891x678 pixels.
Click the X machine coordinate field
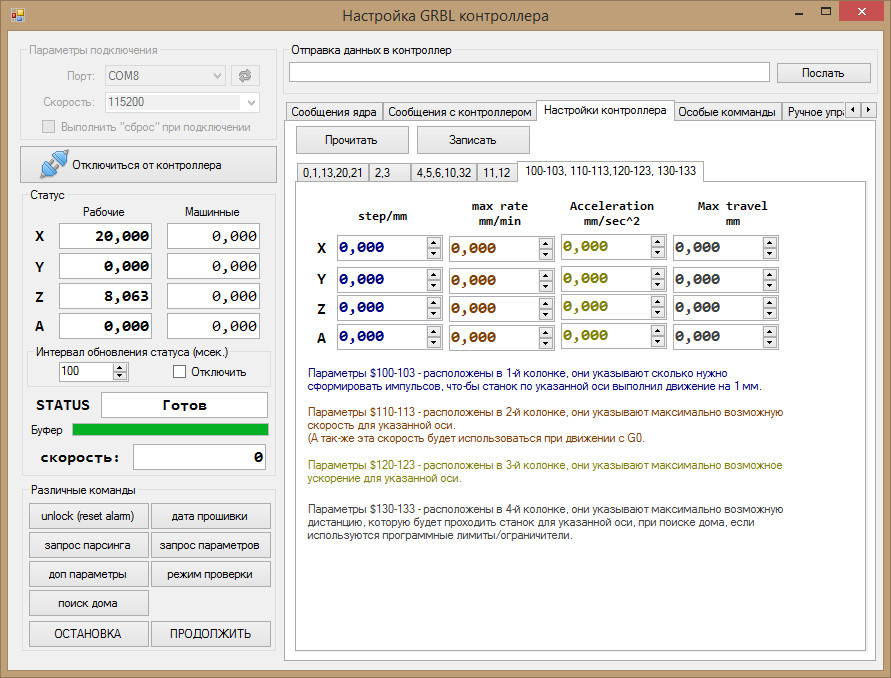pos(213,236)
